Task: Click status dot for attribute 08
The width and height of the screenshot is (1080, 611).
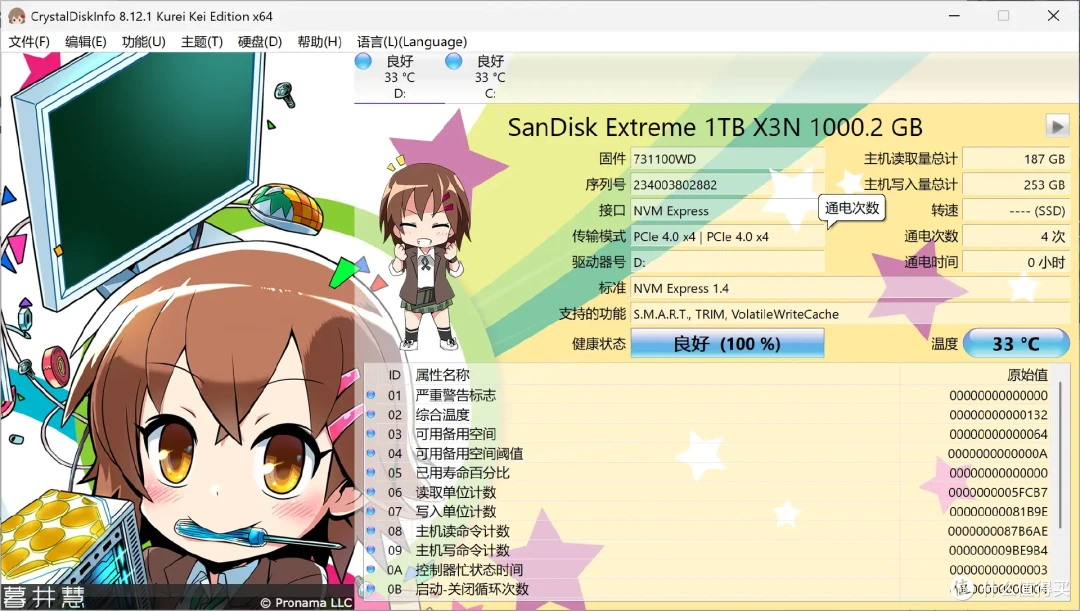Action: click(x=371, y=530)
